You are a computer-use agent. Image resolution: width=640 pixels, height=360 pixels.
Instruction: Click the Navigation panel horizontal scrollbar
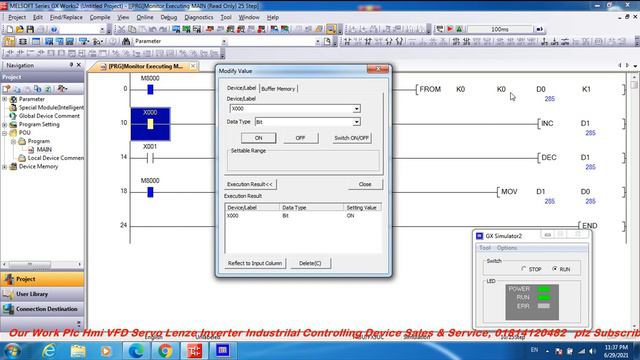coord(42,264)
